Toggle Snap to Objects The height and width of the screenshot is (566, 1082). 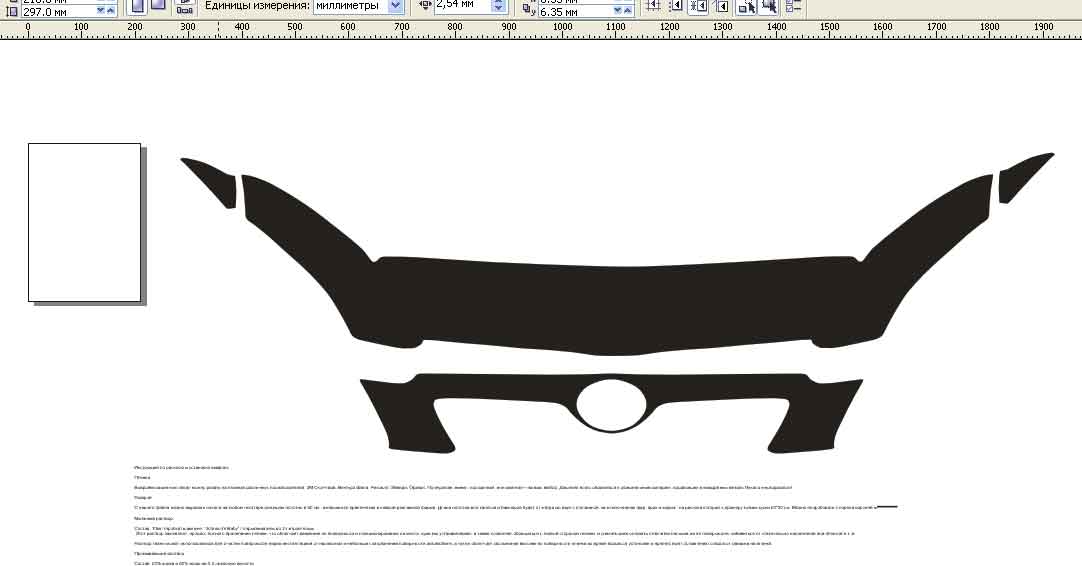(698, 6)
